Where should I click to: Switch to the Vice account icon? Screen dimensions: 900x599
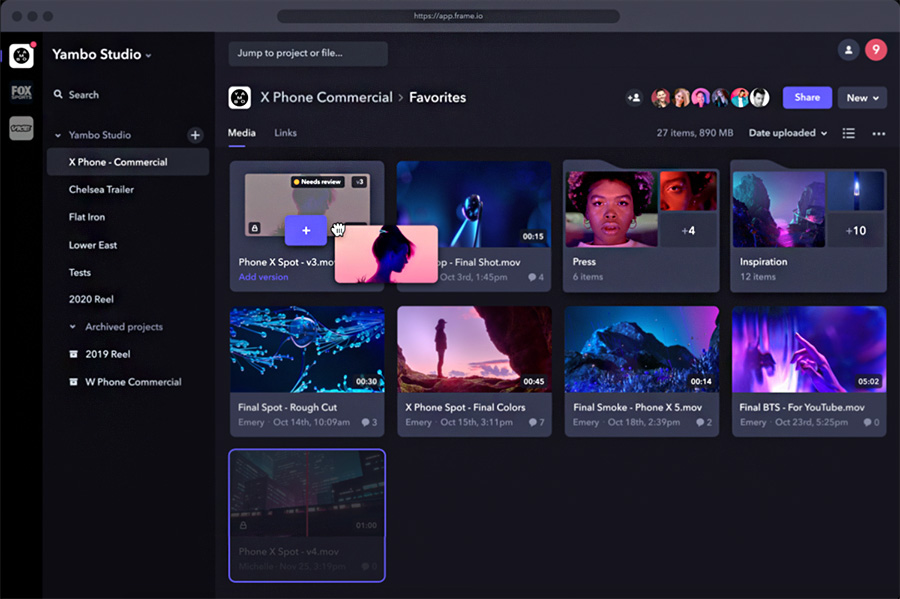21,129
